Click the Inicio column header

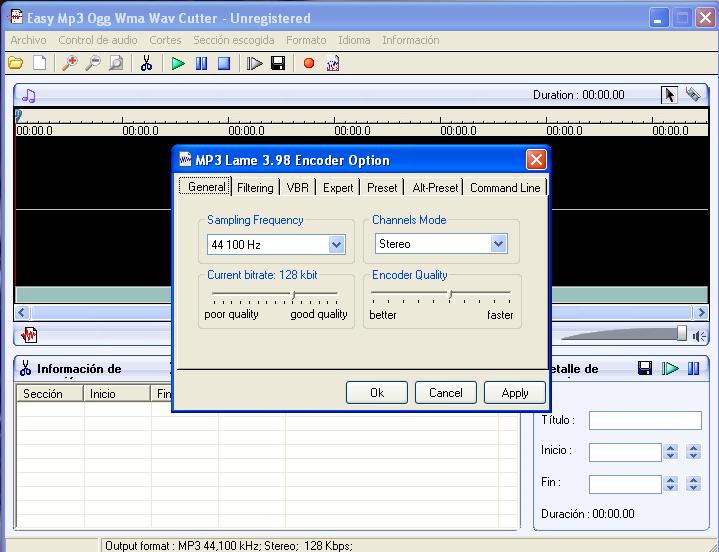click(x=117, y=394)
